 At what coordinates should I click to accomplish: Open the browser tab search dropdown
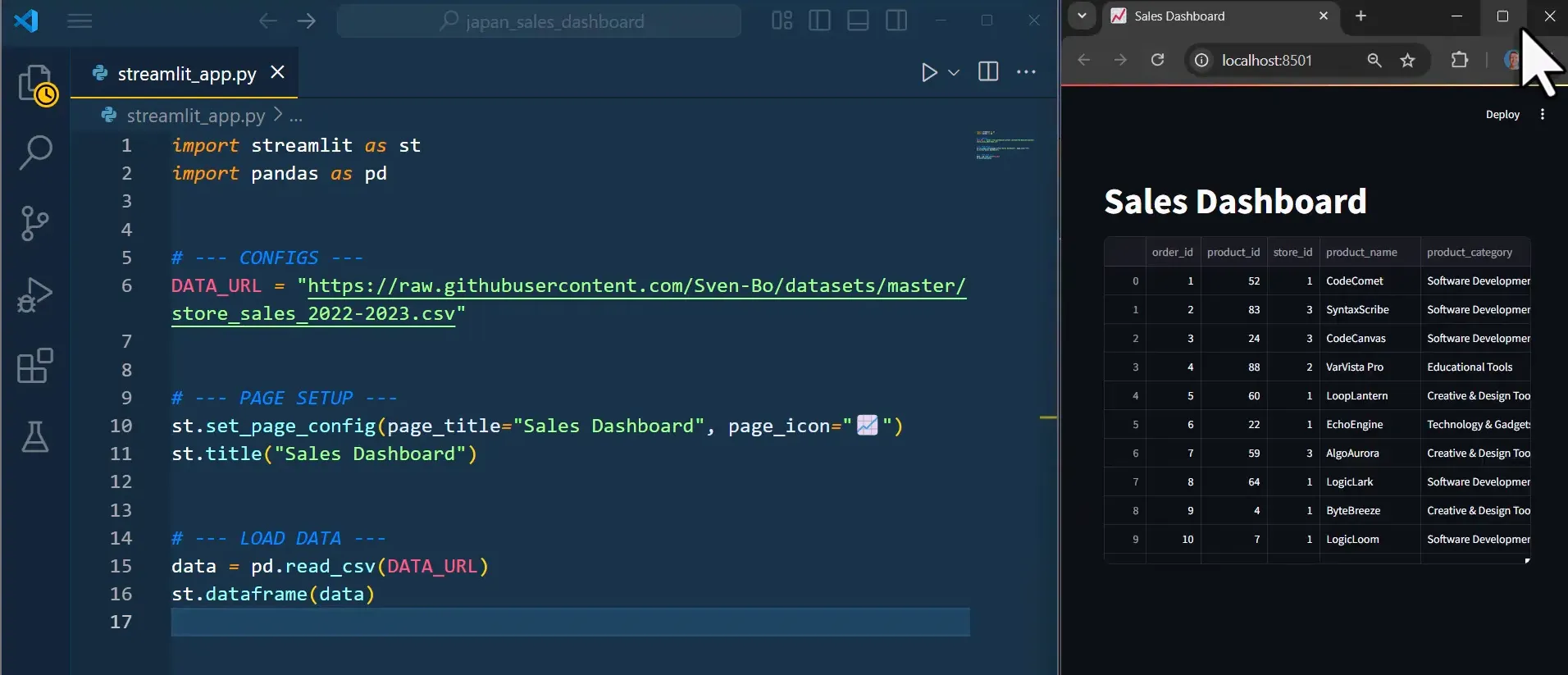(1082, 16)
